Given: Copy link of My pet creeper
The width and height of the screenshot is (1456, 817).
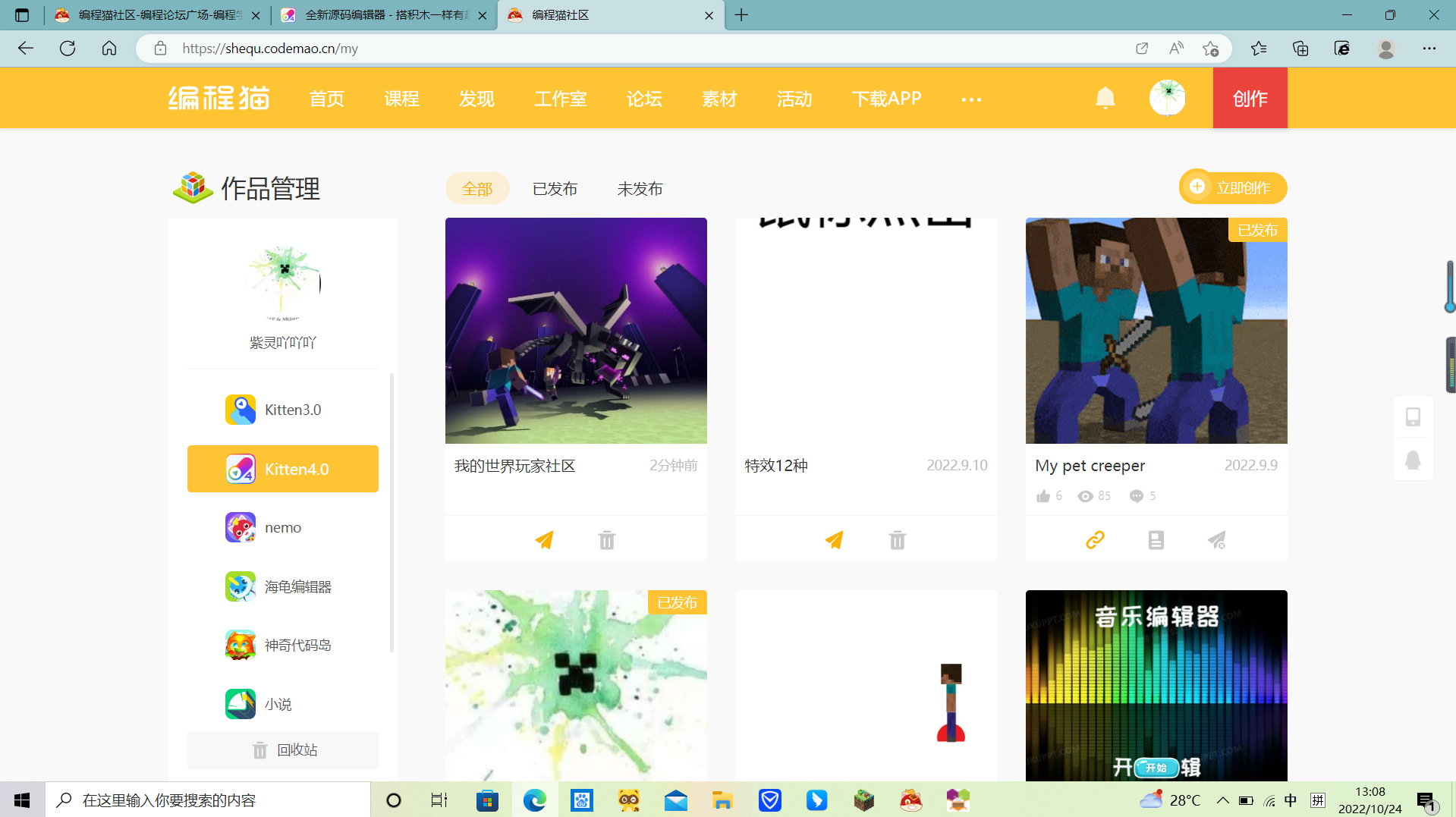Looking at the screenshot, I should 1095,540.
